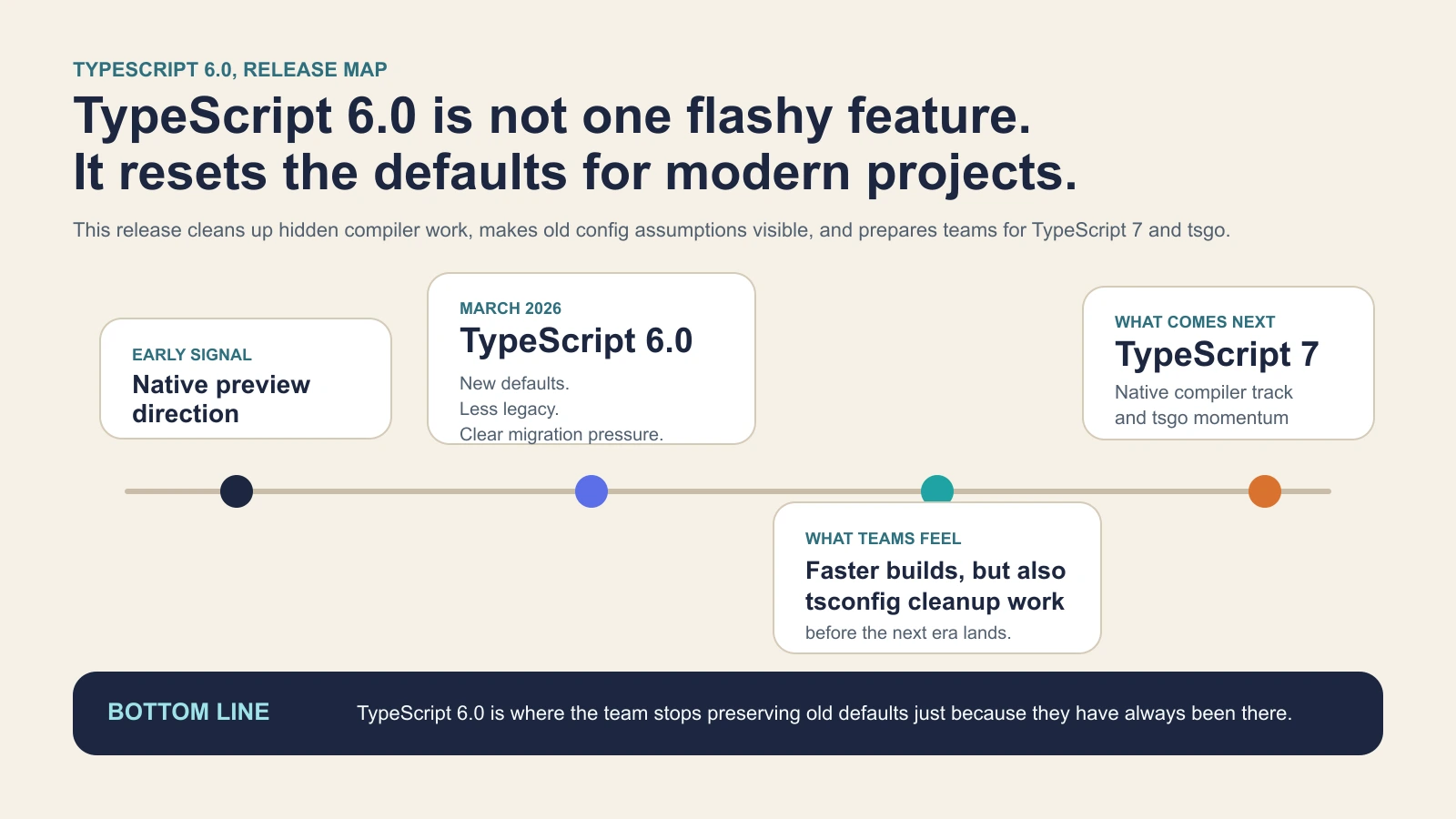Image resolution: width=1456 pixels, height=819 pixels.
Task: Click the dark bottom line banner
Action: 728,713
